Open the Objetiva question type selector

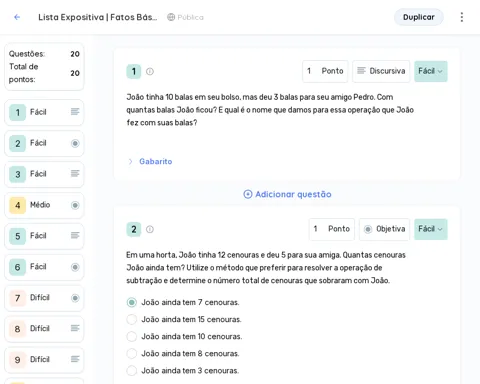coord(384,229)
